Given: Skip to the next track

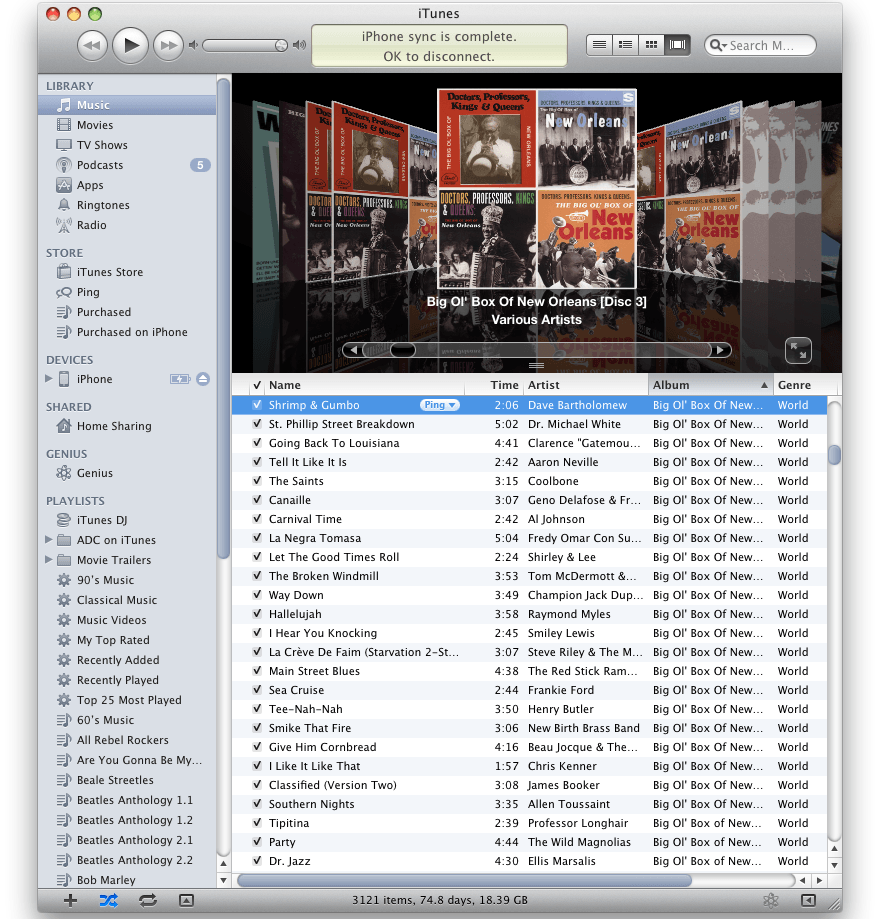Looking at the screenshot, I should (169, 45).
